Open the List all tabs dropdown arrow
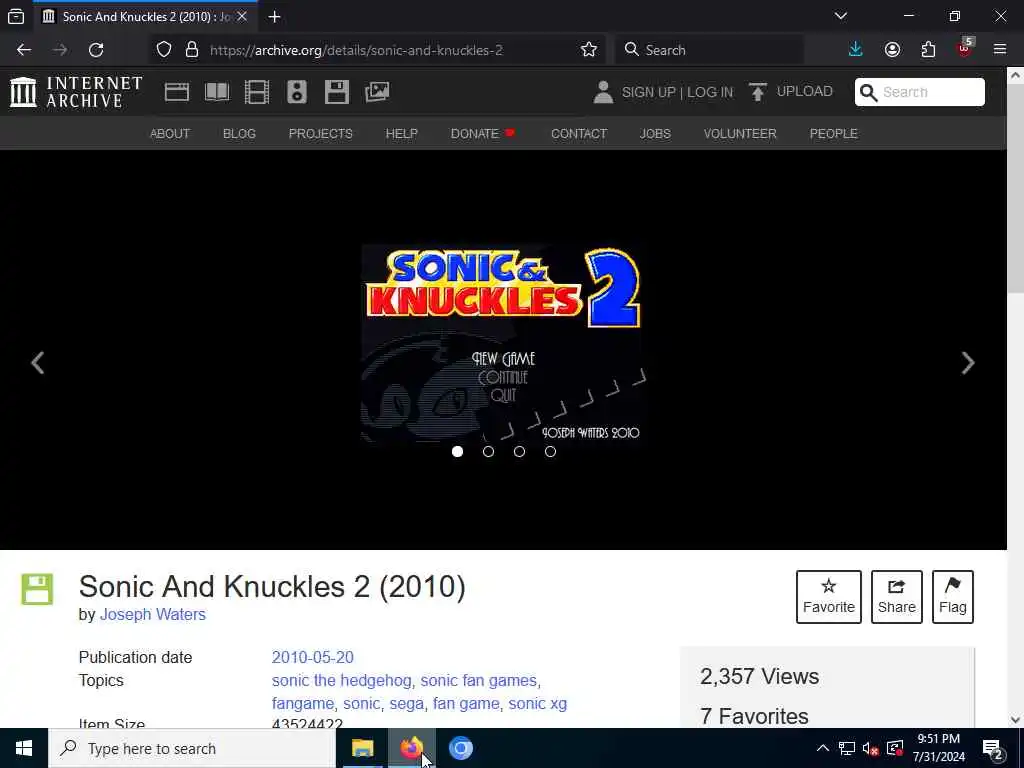This screenshot has height=768, width=1024. (841, 16)
